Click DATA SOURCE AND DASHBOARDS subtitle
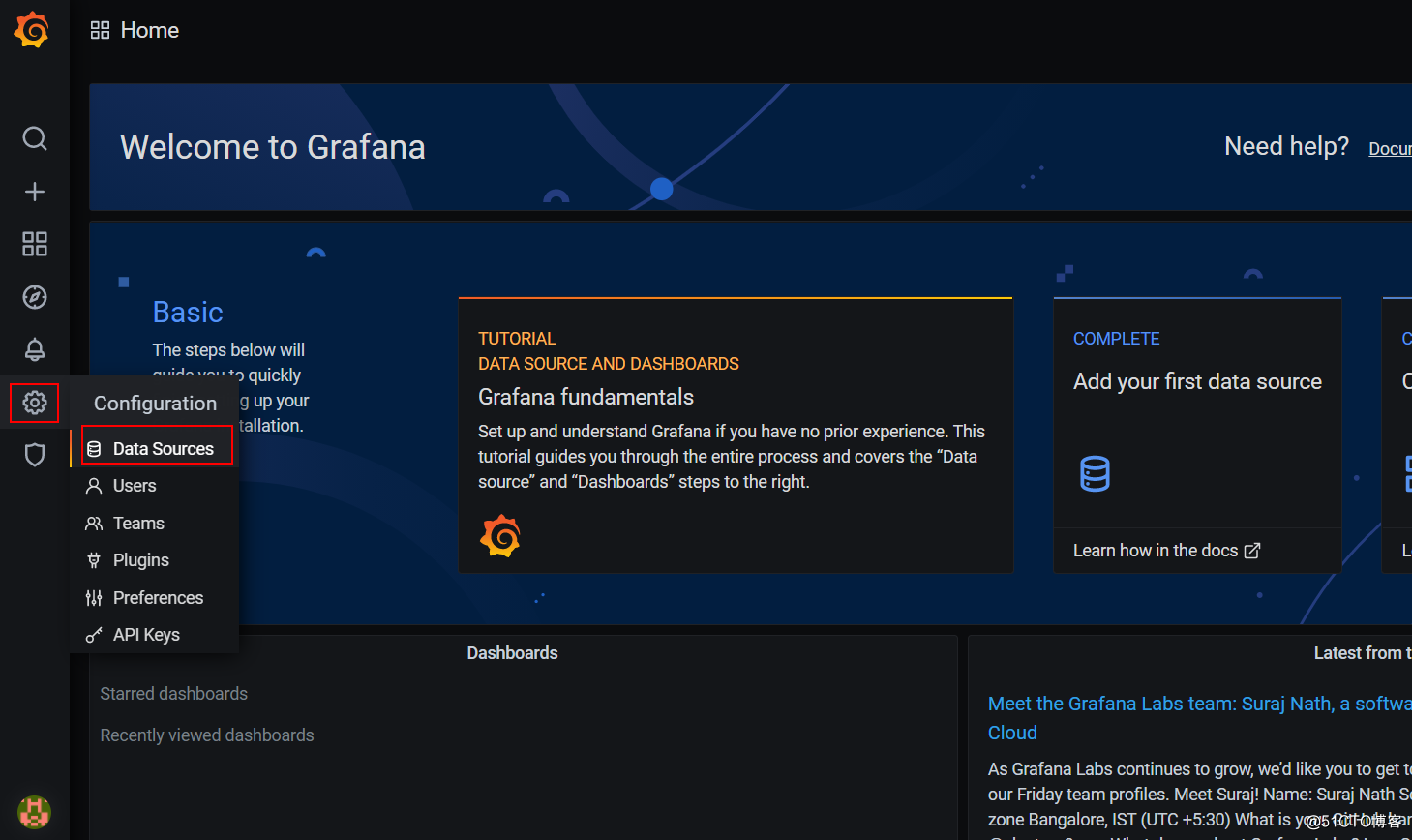1412x840 pixels. (x=609, y=364)
